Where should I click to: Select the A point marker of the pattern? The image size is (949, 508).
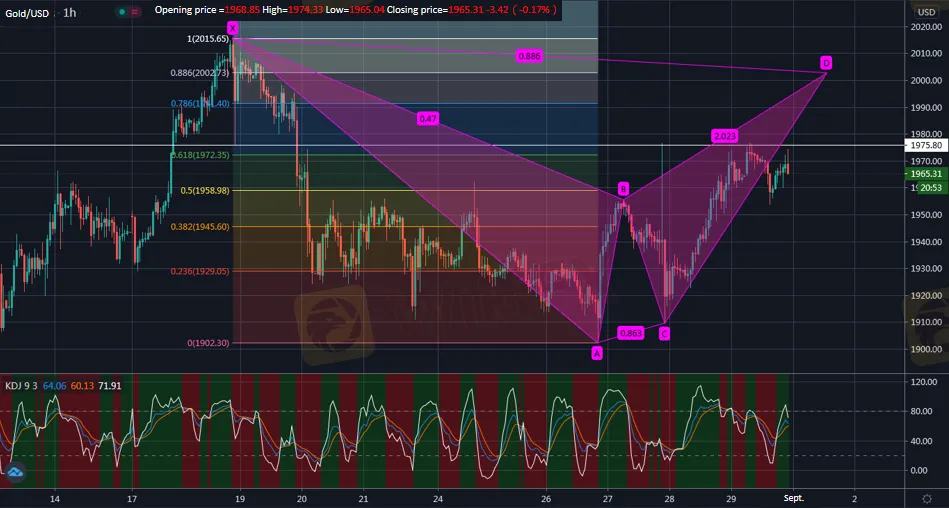[597, 353]
